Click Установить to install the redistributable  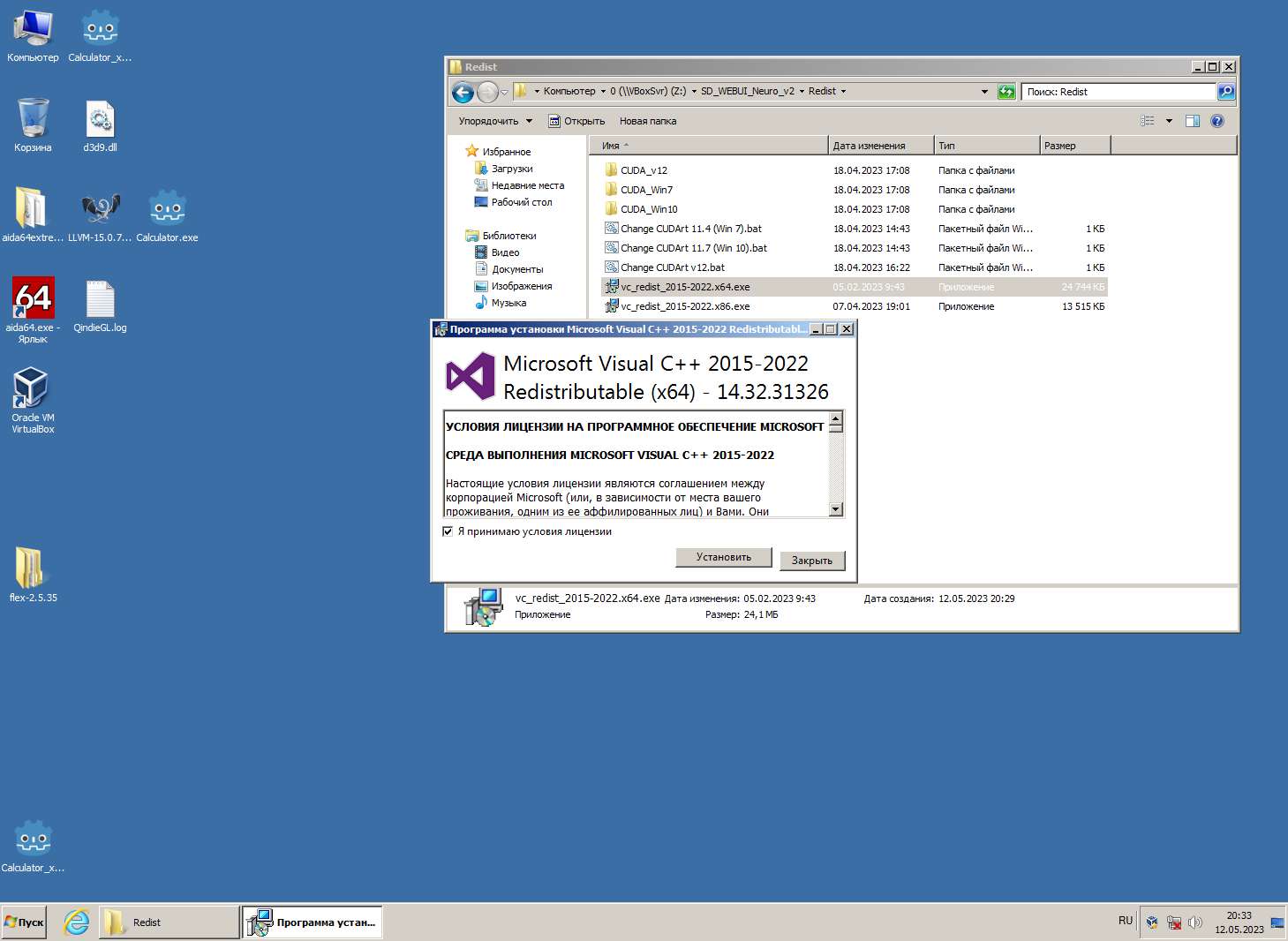(723, 557)
